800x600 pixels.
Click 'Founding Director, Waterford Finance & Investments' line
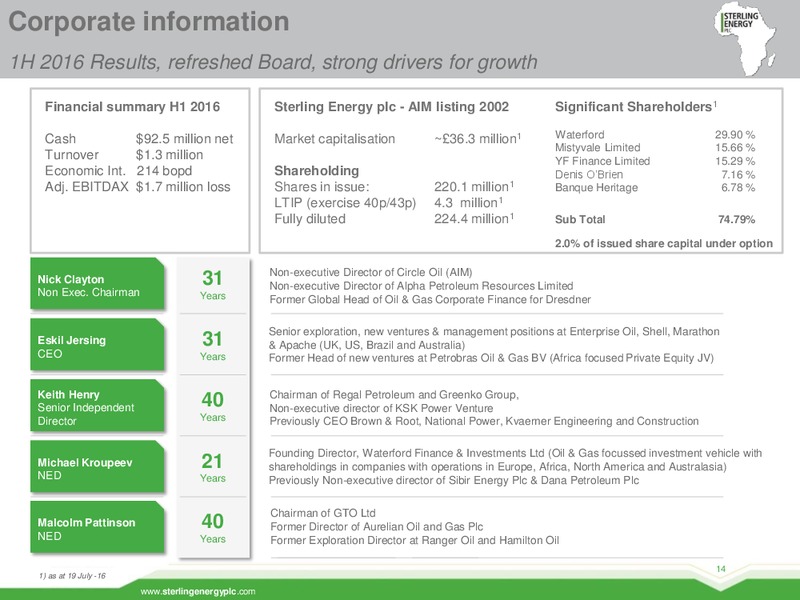coord(515,453)
